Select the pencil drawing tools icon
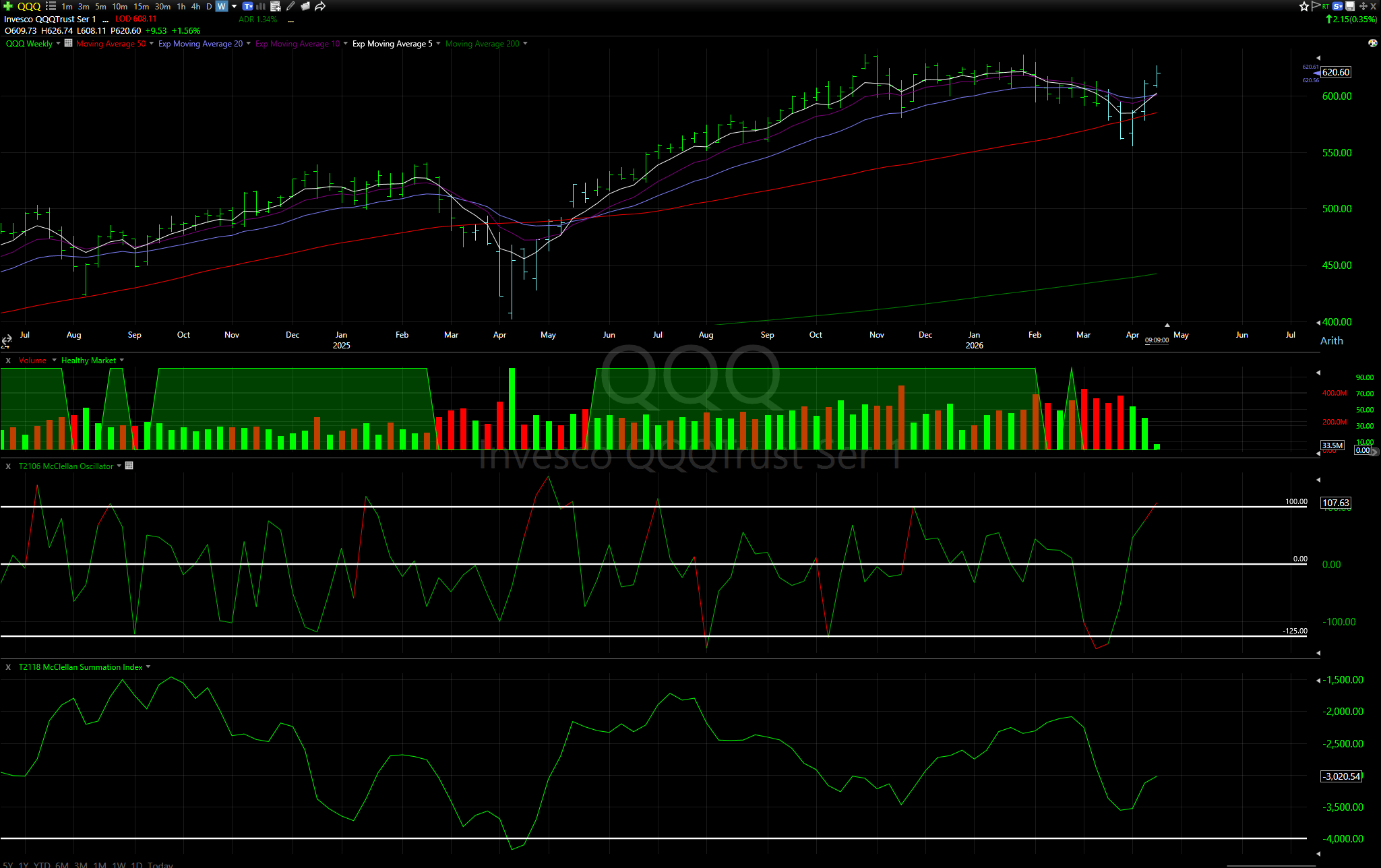This screenshot has height=868, width=1381. [x=290, y=6]
